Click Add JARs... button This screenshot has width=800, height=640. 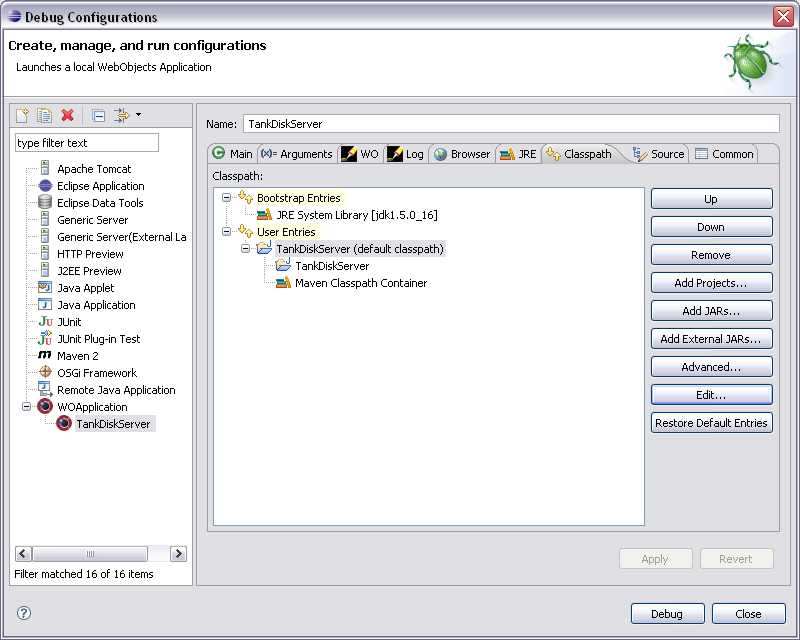(711, 311)
